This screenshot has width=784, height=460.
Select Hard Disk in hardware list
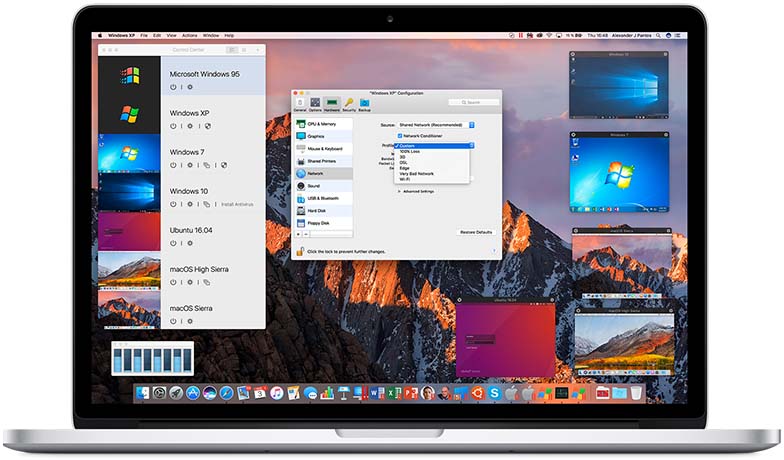pos(324,210)
